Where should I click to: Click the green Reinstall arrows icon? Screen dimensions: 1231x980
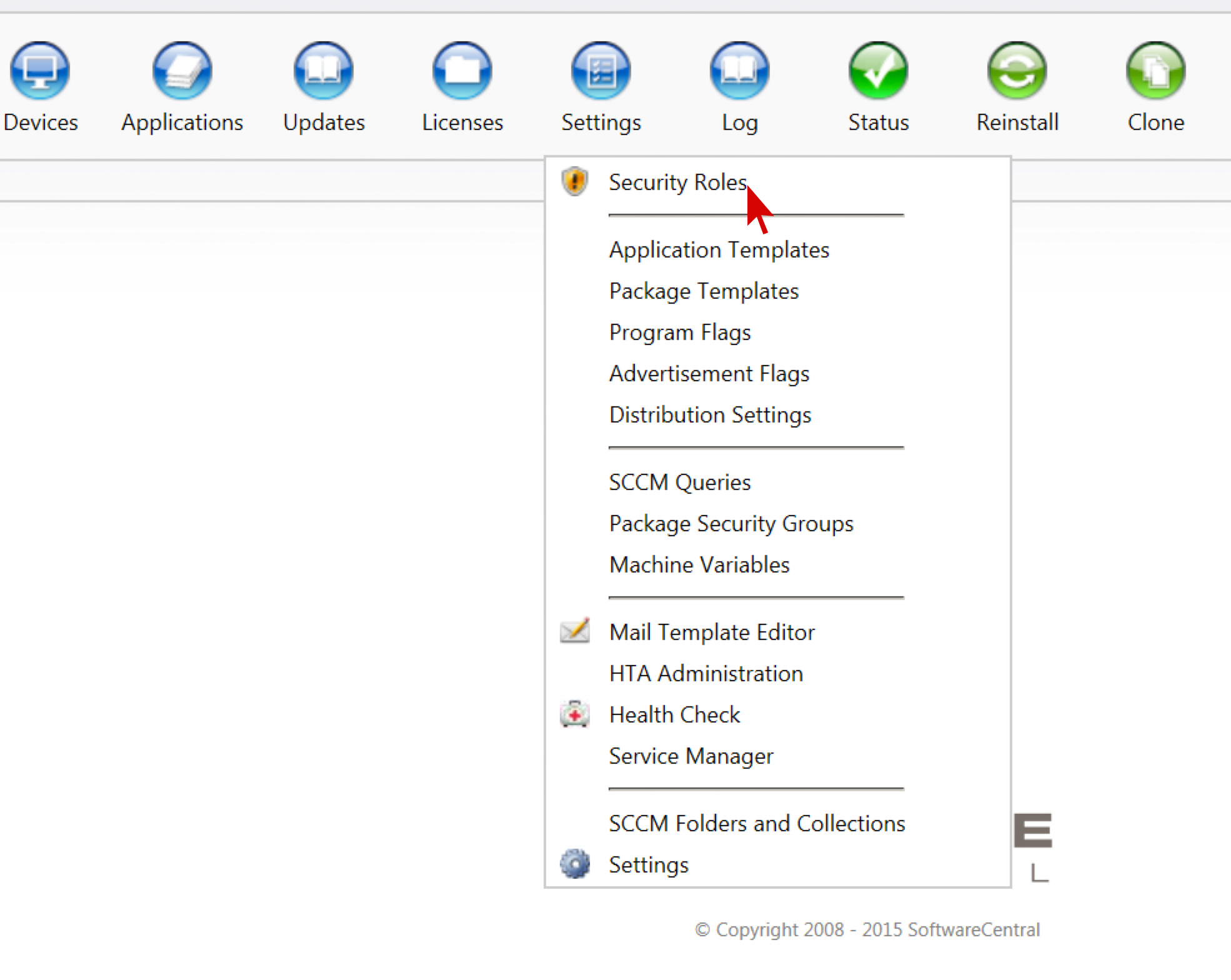coord(1017,71)
